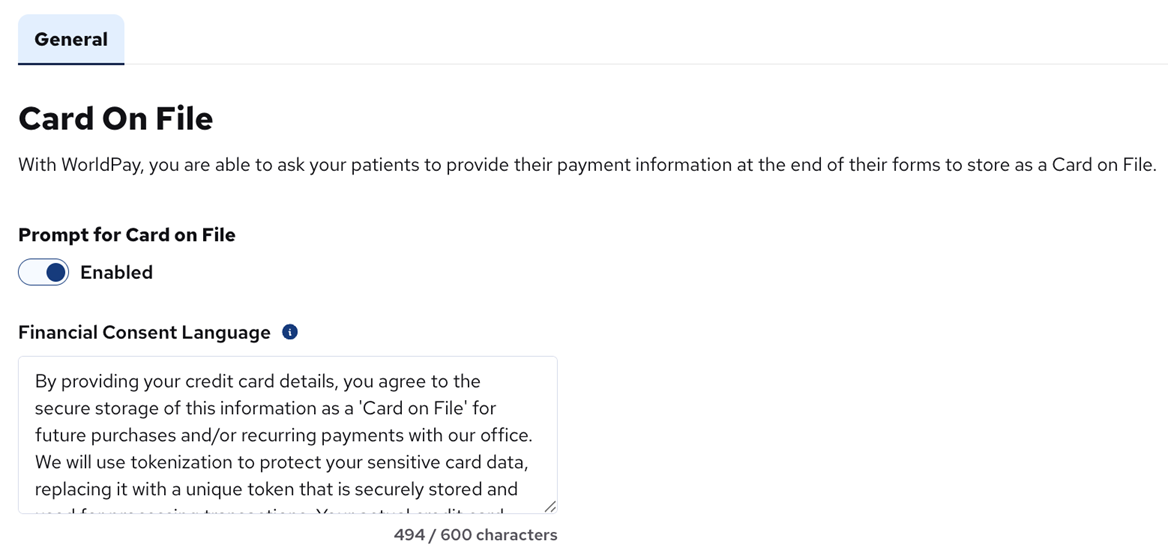Click the blue underline beneath General tab

click(71, 64)
